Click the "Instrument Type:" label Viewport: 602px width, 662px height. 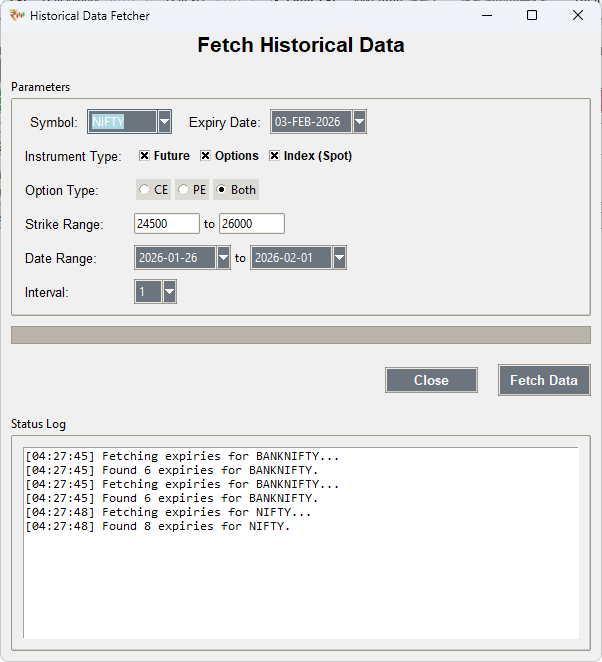coord(73,157)
